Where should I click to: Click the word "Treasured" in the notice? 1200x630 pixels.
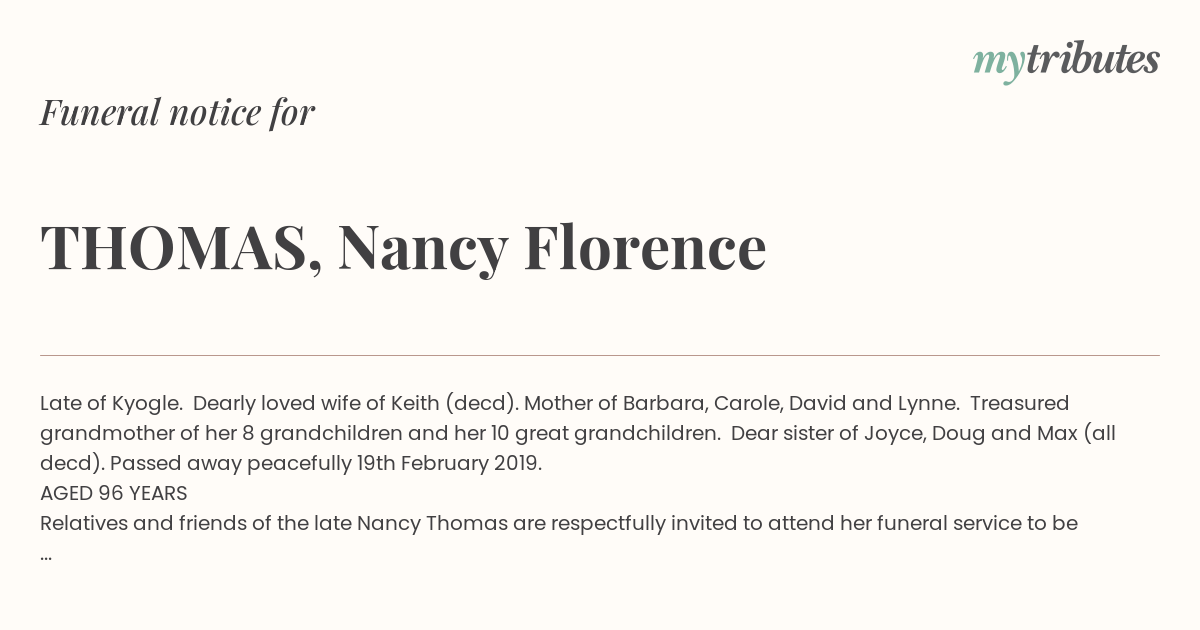point(1019,404)
